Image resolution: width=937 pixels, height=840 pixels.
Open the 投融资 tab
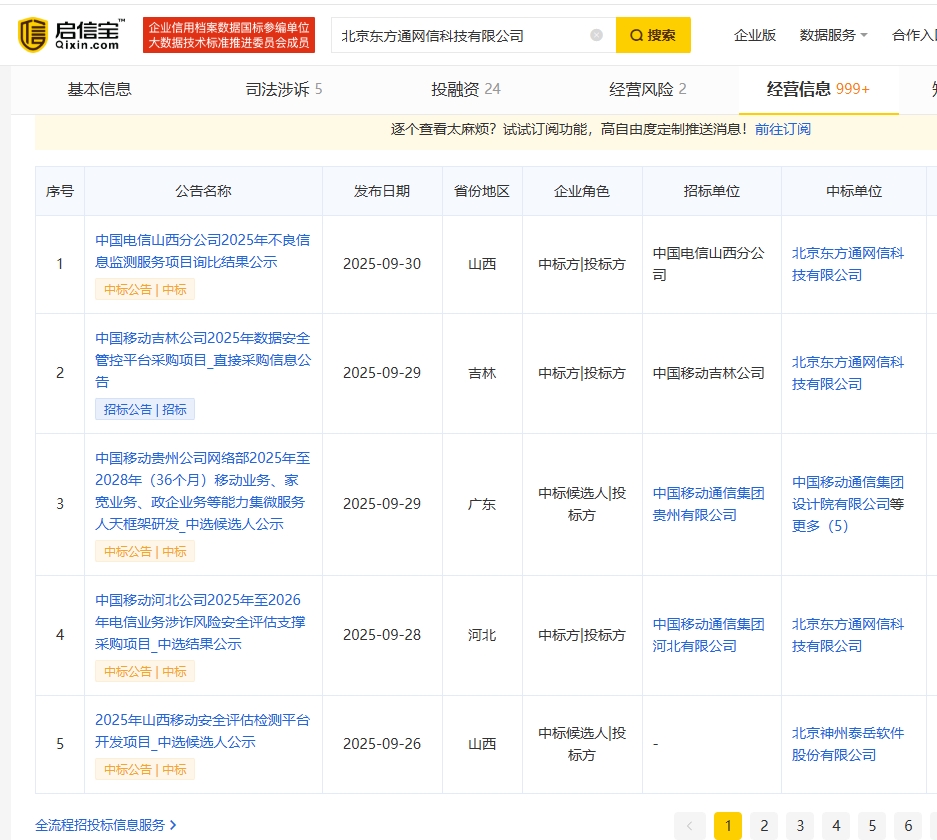coord(466,89)
